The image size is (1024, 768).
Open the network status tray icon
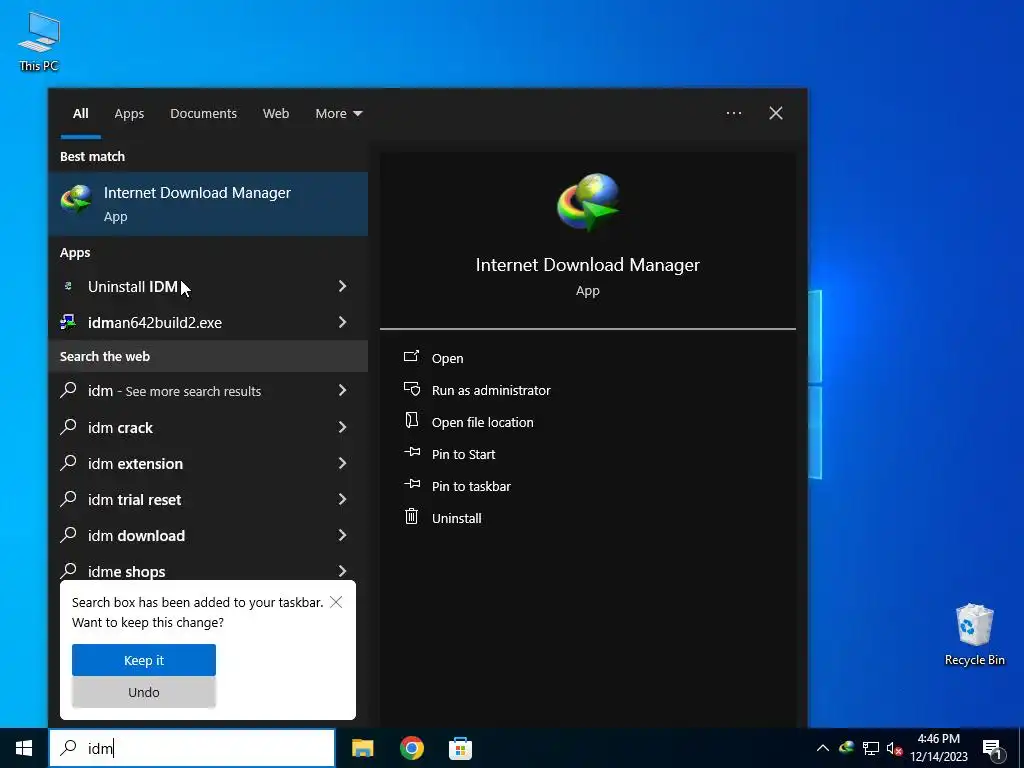tap(871, 748)
